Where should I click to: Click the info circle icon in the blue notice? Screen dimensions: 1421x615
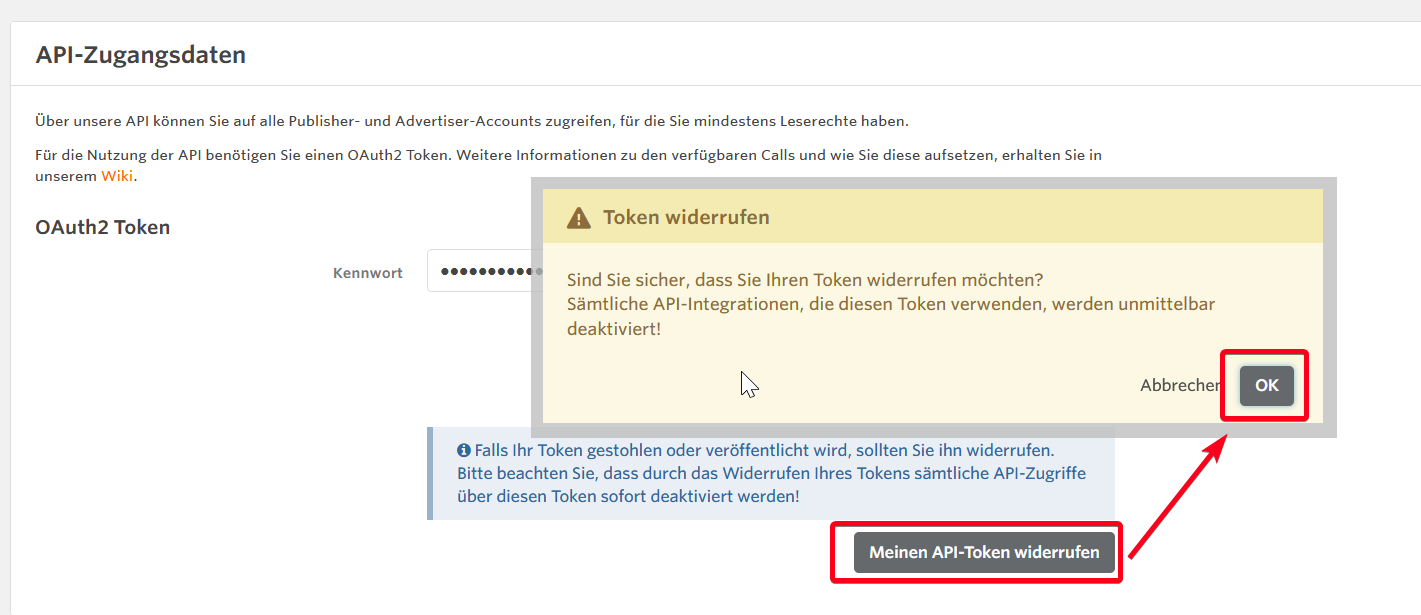(x=464, y=451)
